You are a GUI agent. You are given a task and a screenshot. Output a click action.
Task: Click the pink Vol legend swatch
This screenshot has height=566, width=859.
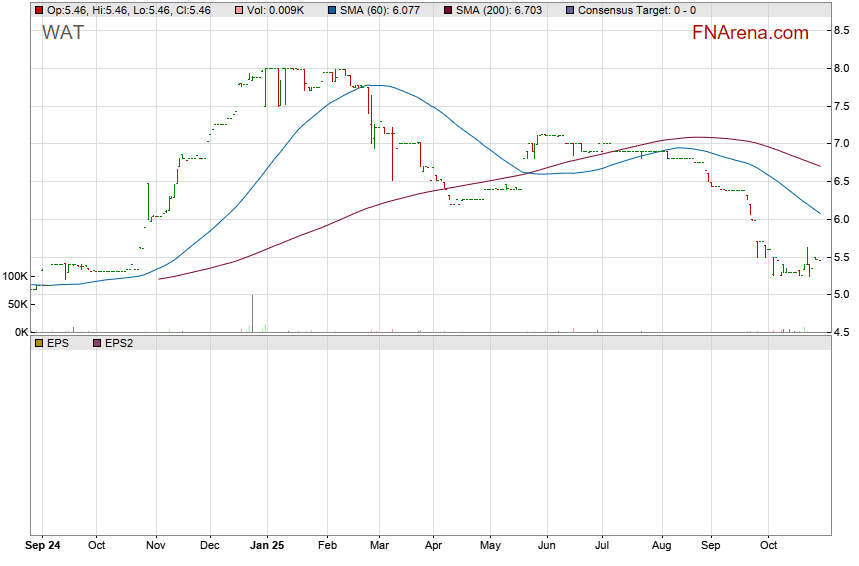point(238,10)
